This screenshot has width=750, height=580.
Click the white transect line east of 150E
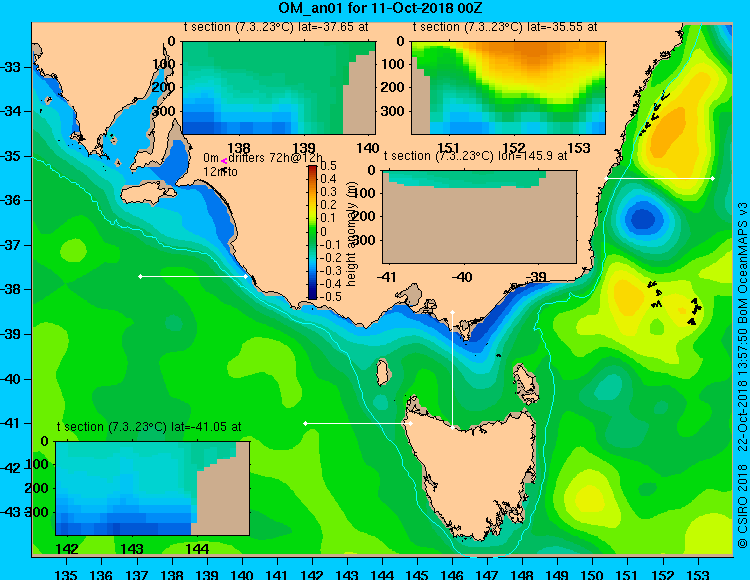659,178
